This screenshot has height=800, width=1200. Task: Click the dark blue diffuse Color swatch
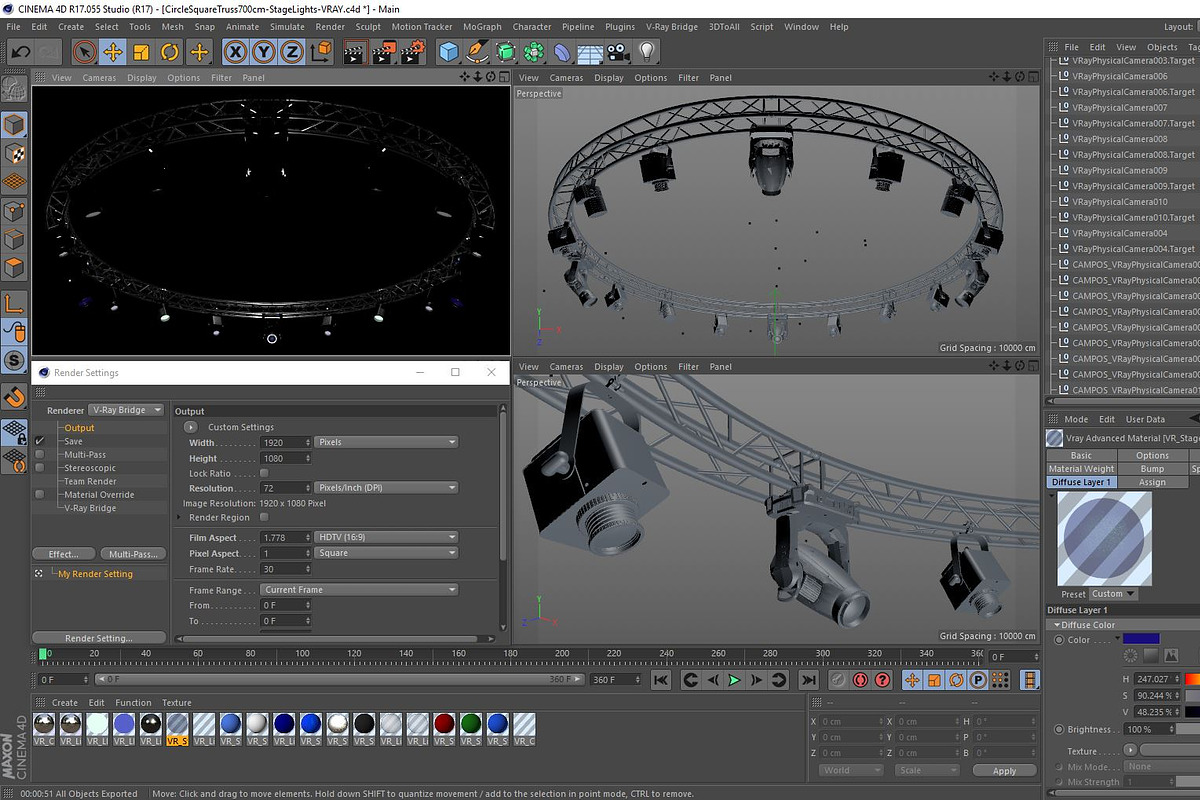click(1141, 639)
